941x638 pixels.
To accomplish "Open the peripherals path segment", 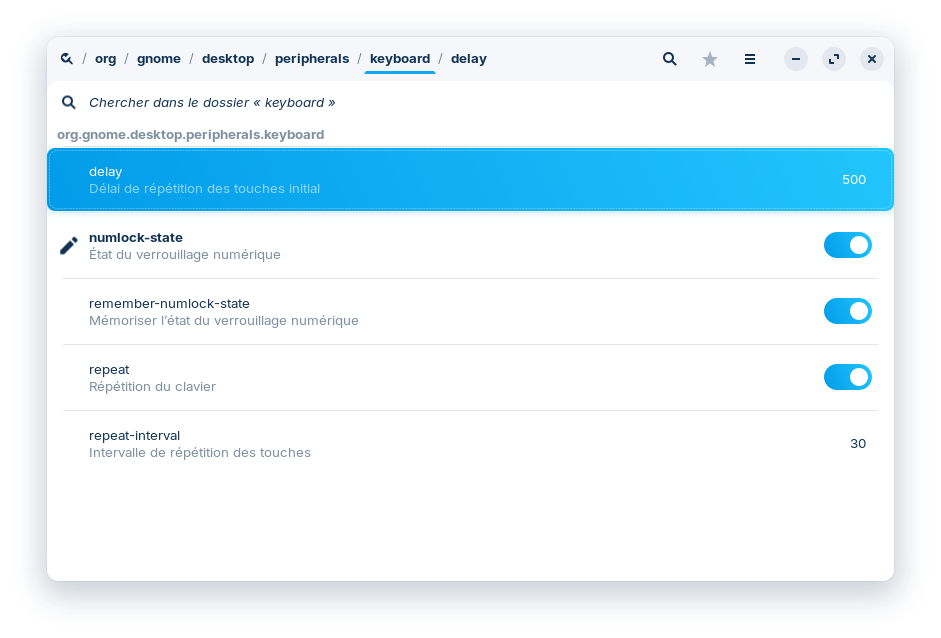I will click(x=310, y=59).
